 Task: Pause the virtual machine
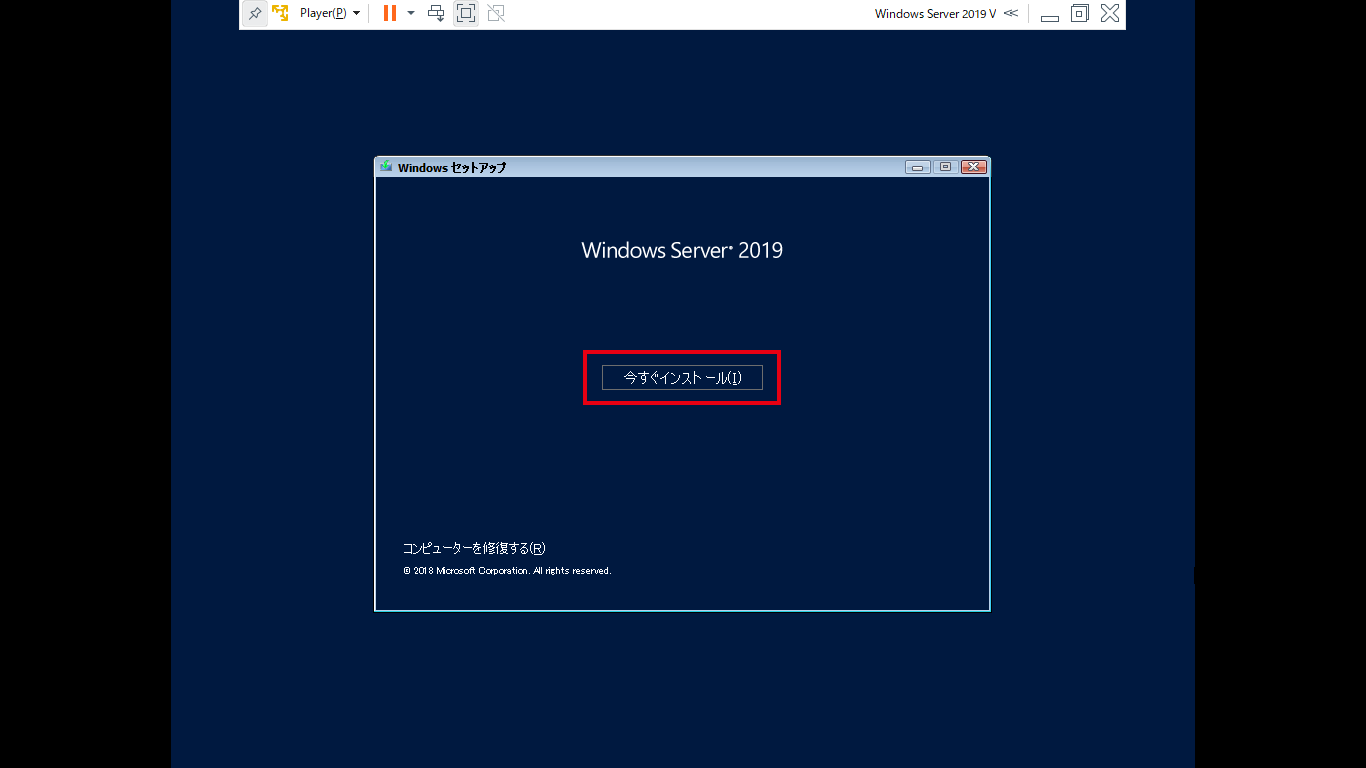point(390,14)
